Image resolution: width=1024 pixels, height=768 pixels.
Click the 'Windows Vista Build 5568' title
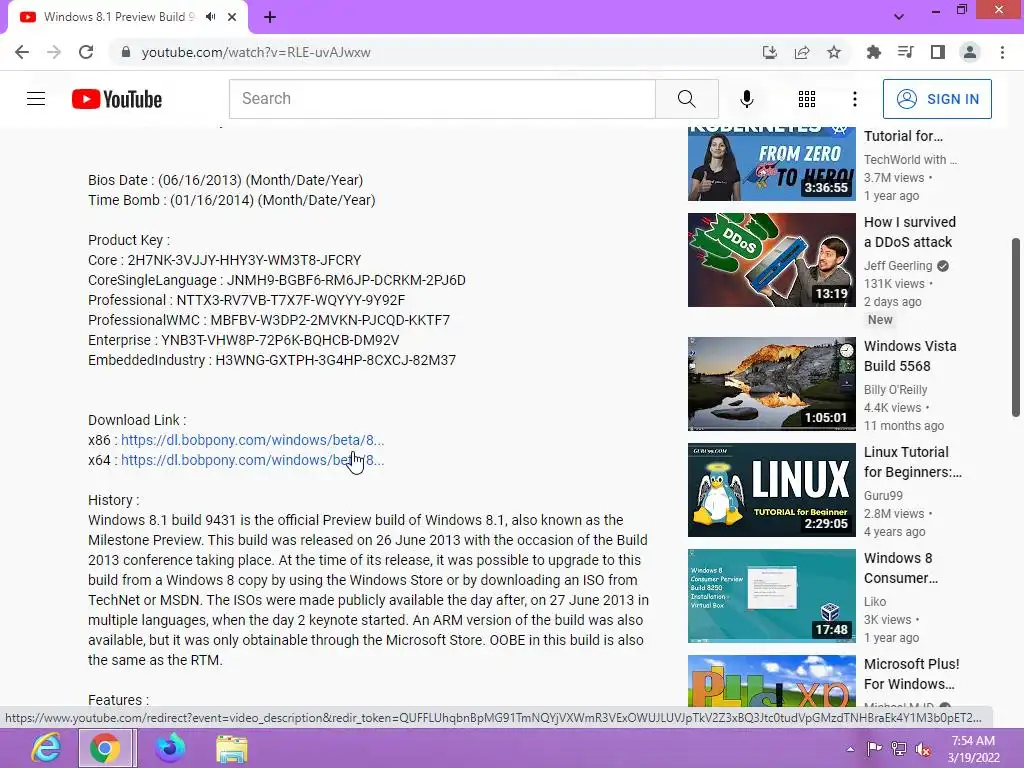click(x=910, y=356)
